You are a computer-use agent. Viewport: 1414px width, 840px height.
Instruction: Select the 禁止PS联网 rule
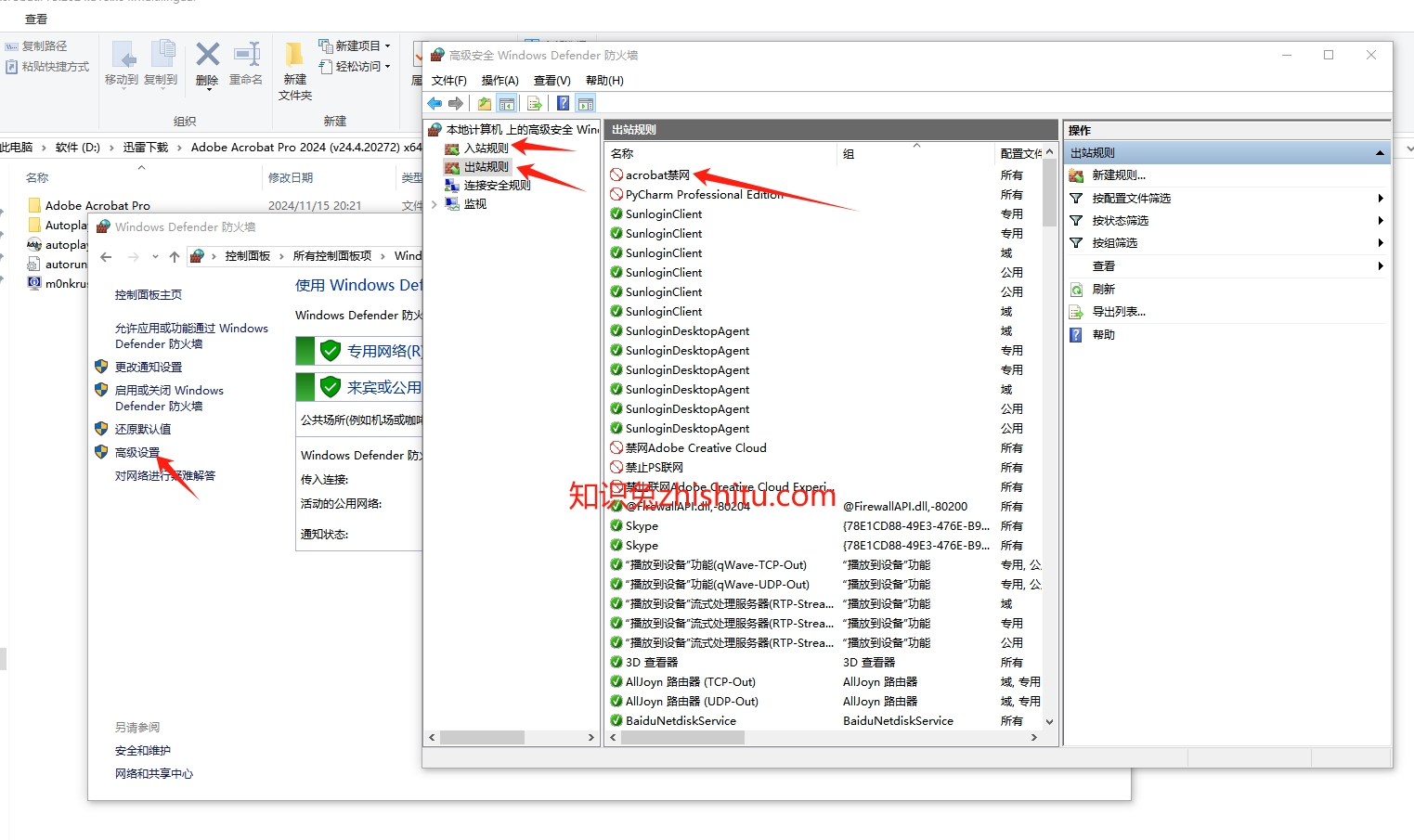coord(654,468)
